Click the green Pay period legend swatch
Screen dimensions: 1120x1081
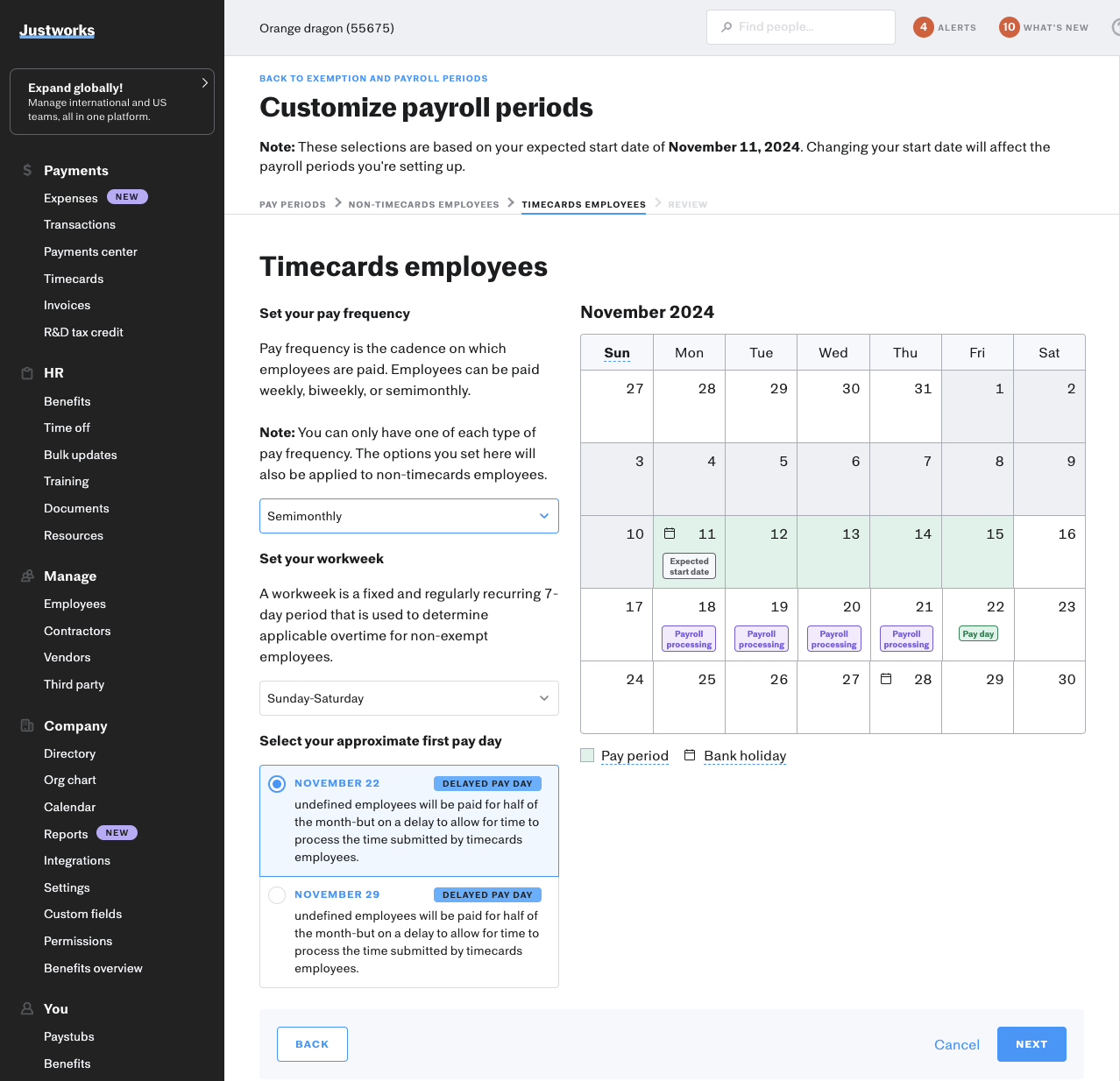coord(587,754)
